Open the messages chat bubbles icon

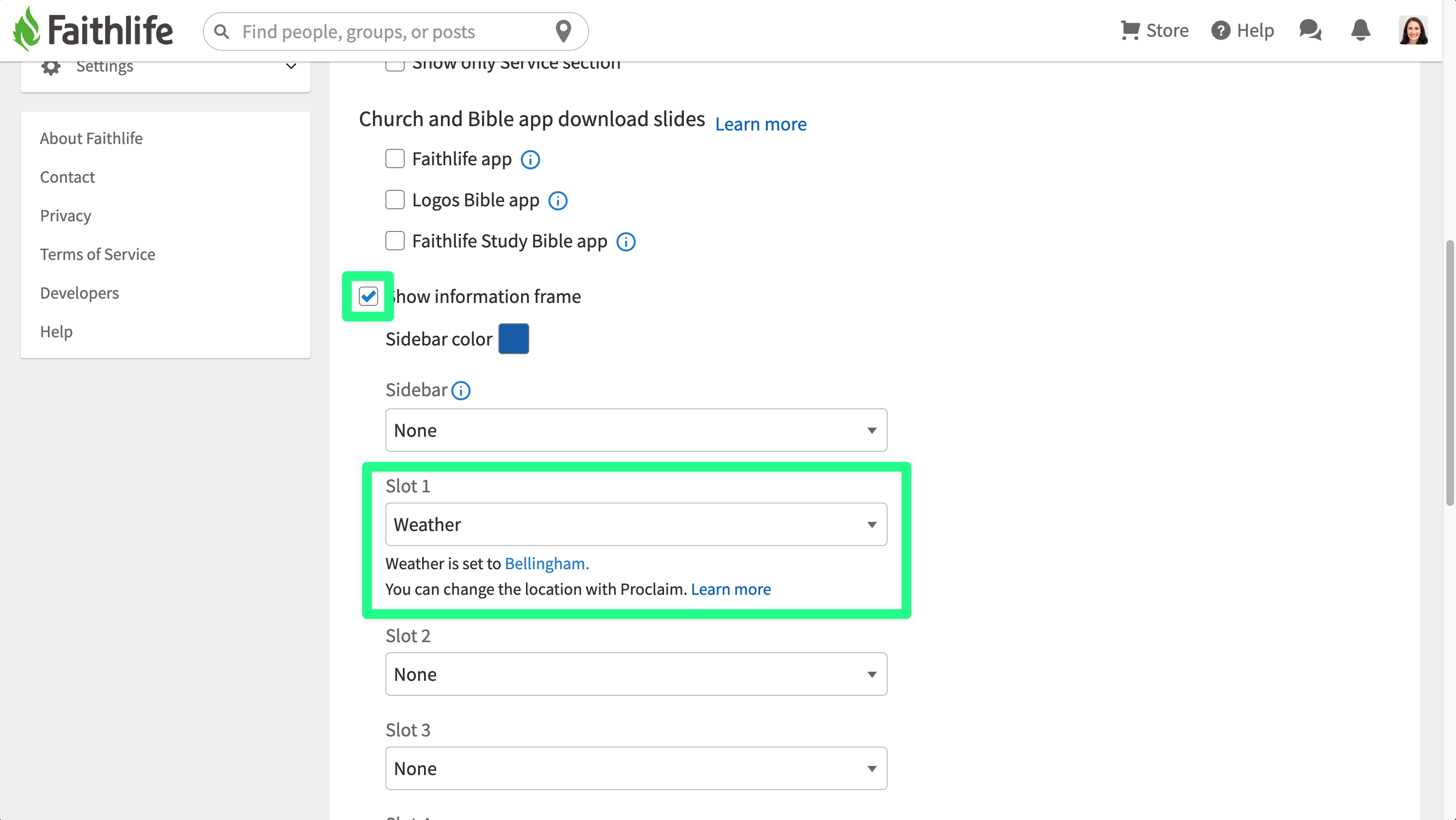pos(1310,30)
